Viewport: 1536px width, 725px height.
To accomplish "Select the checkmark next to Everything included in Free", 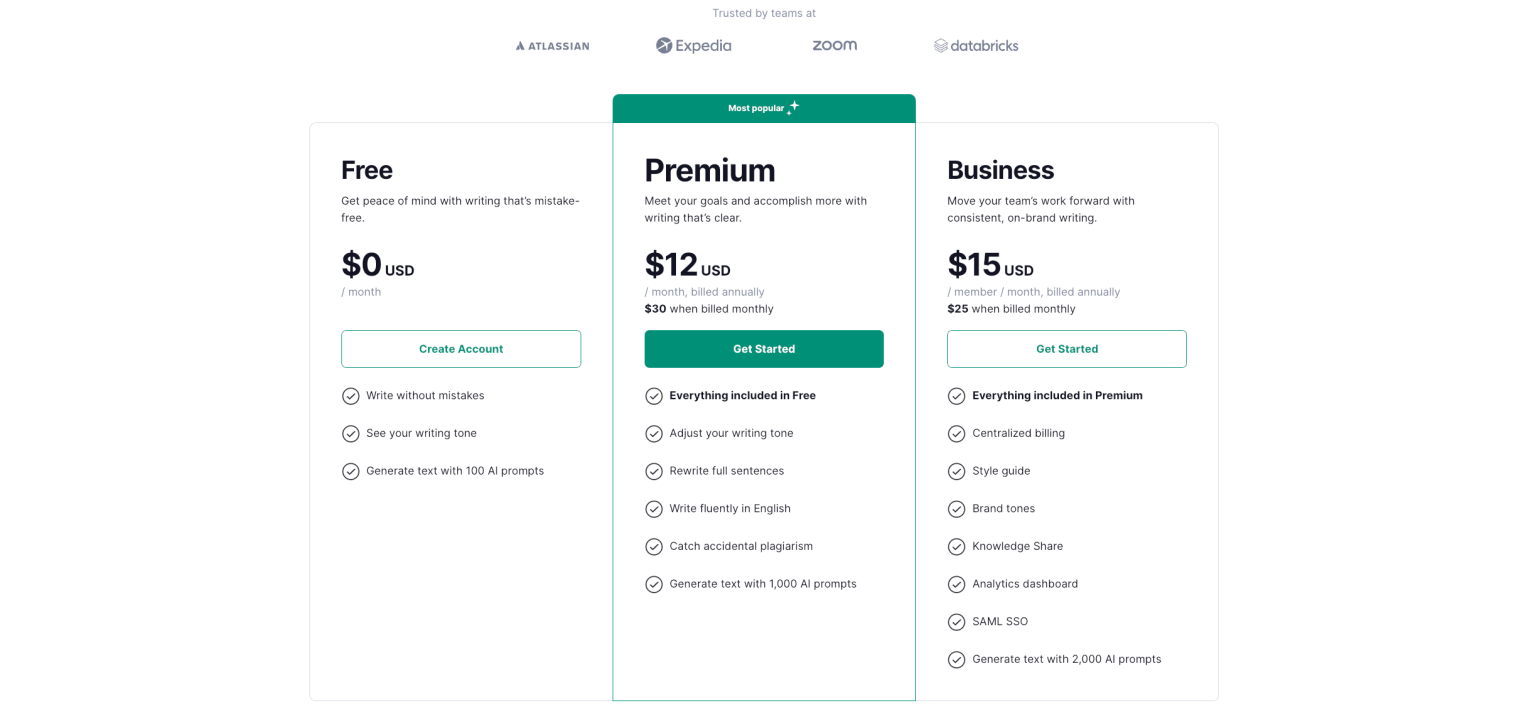I will pyautogui.click(x=654, y=396).
